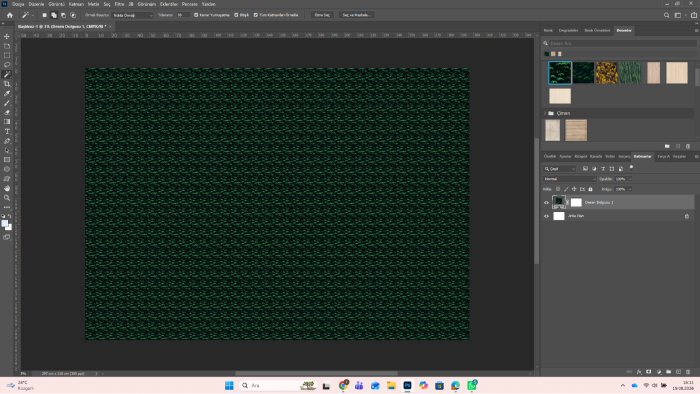Select the yellow floral pattern thumbnail

coord(607,73)
